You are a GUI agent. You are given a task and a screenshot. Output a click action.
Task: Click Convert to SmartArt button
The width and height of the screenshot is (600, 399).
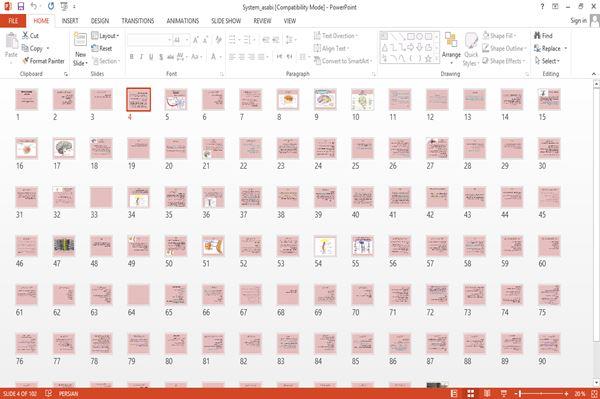pyautogui.click(x=342, y=61)
